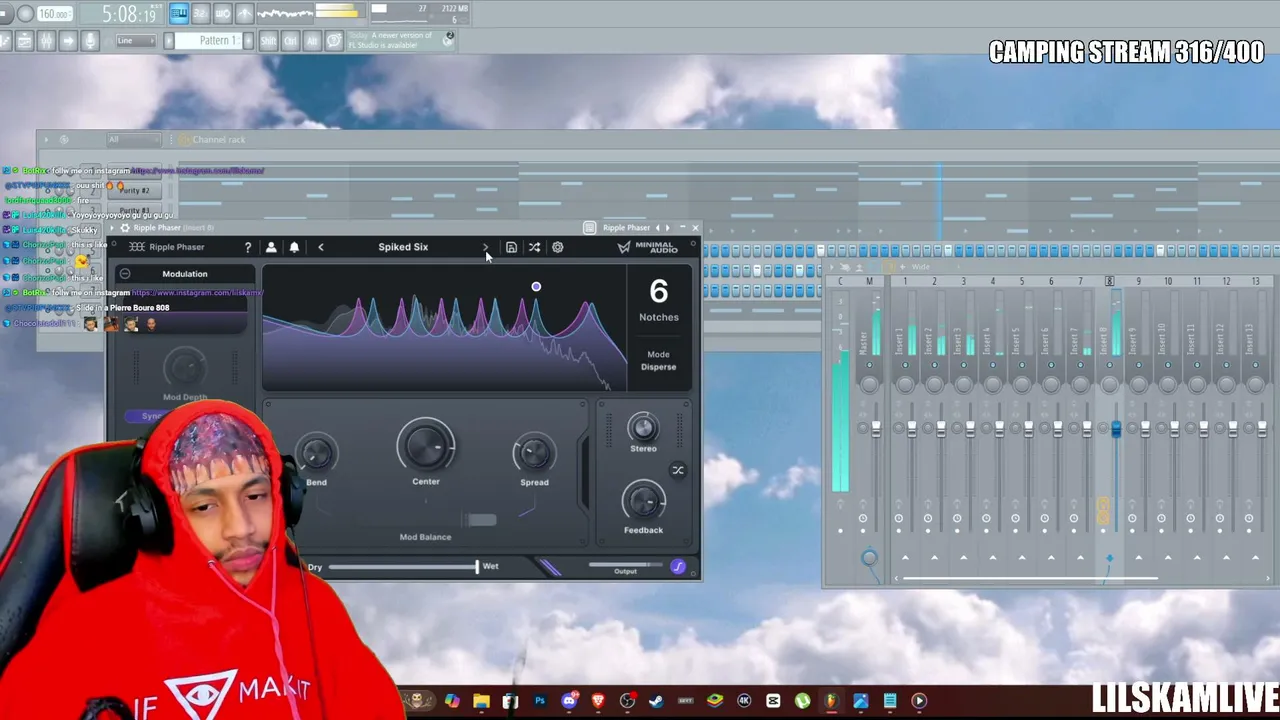Click the Mode Disperse selector
This screenshot has height=720, width=1280.
point(658,361)
